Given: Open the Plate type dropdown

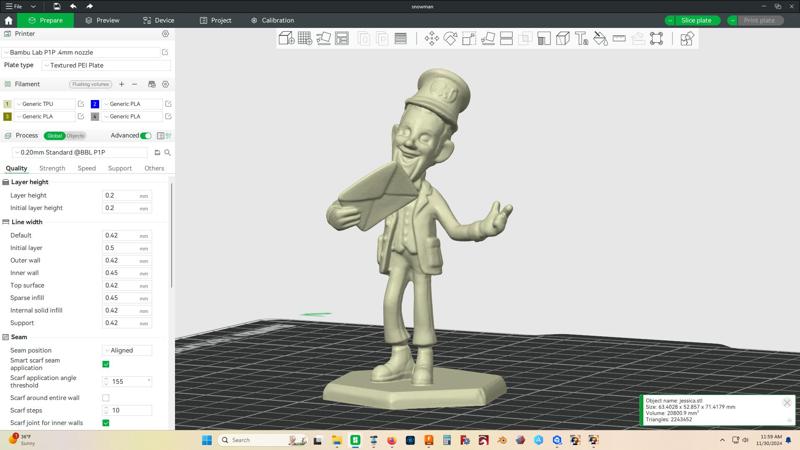Looking at the screenshot, I should pyautogui.click(x=106, y=65).
